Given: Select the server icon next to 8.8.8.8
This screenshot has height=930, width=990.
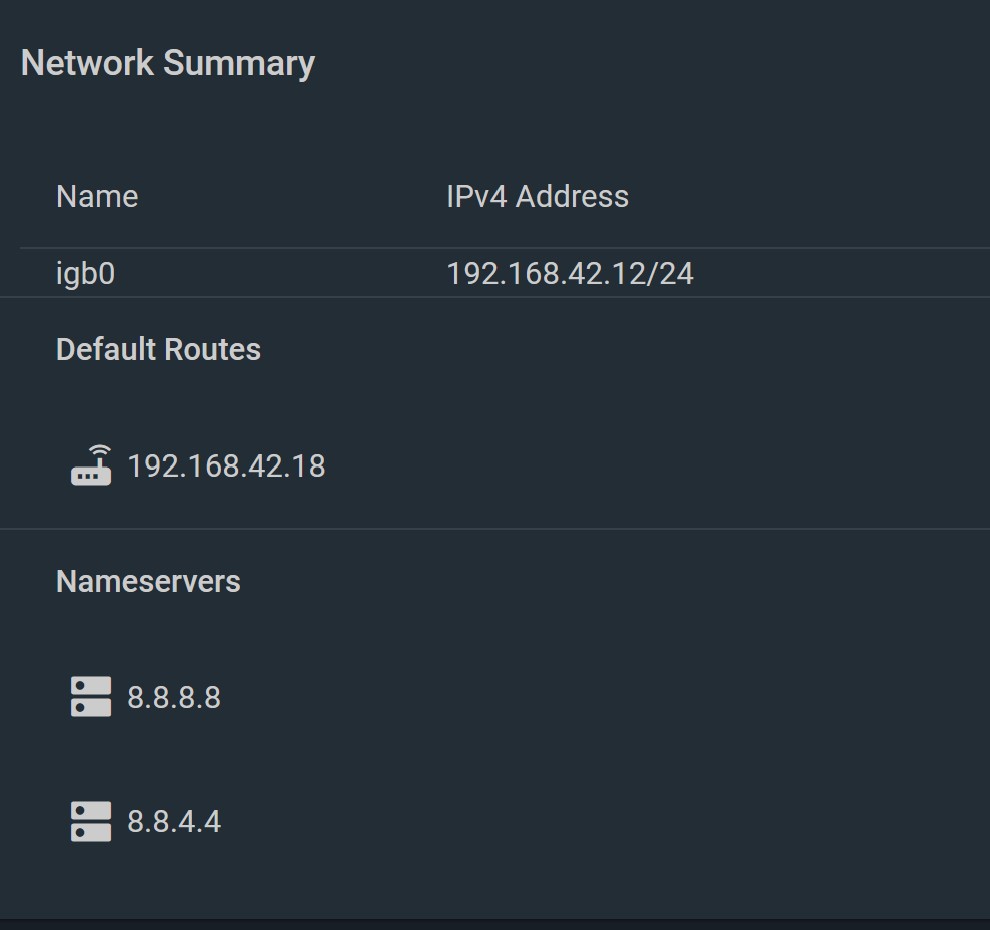Looking at the screenshot, I should pos(91,696).
